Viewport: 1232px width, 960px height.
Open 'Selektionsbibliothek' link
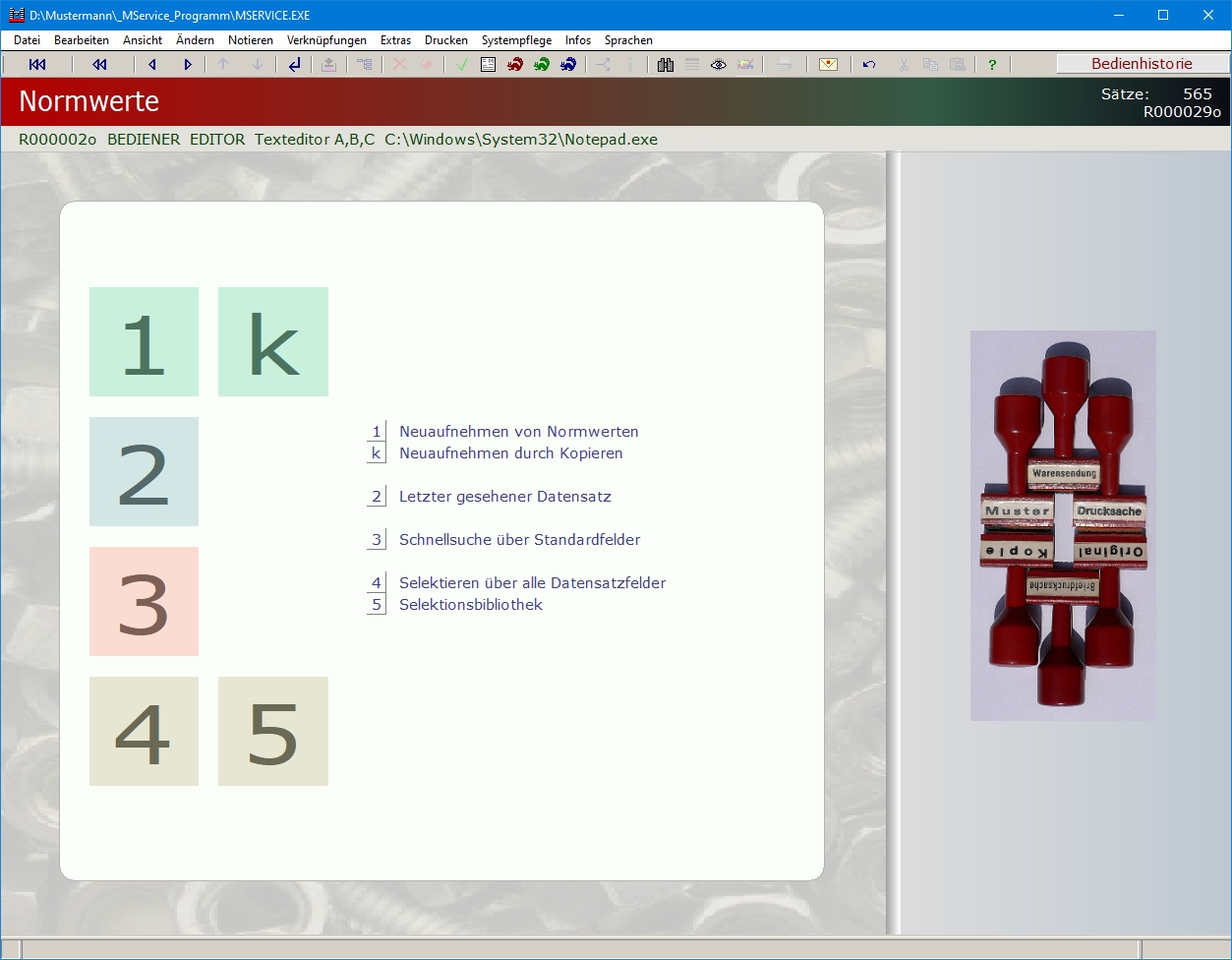pos(471,605)
